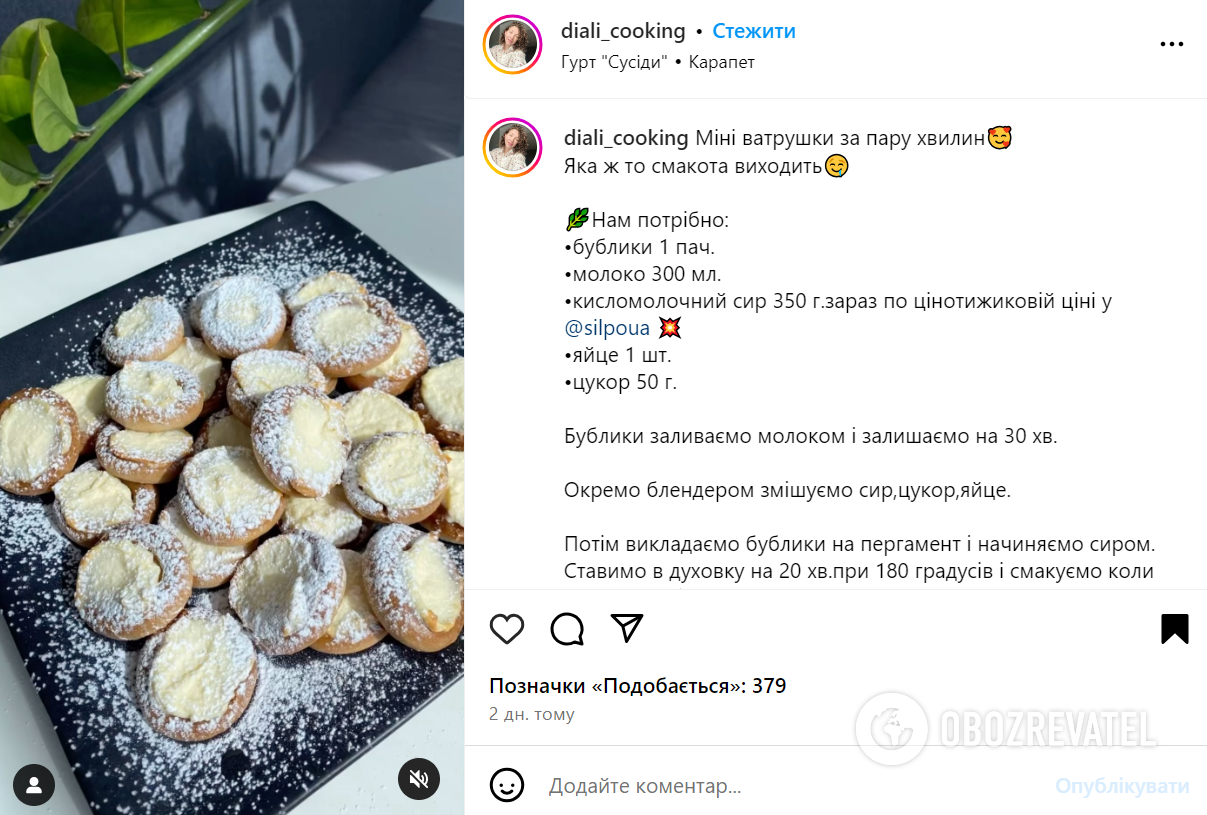Click the caption profile avatar
Viewport: 1207px width, 815px height.
(513, 149)
